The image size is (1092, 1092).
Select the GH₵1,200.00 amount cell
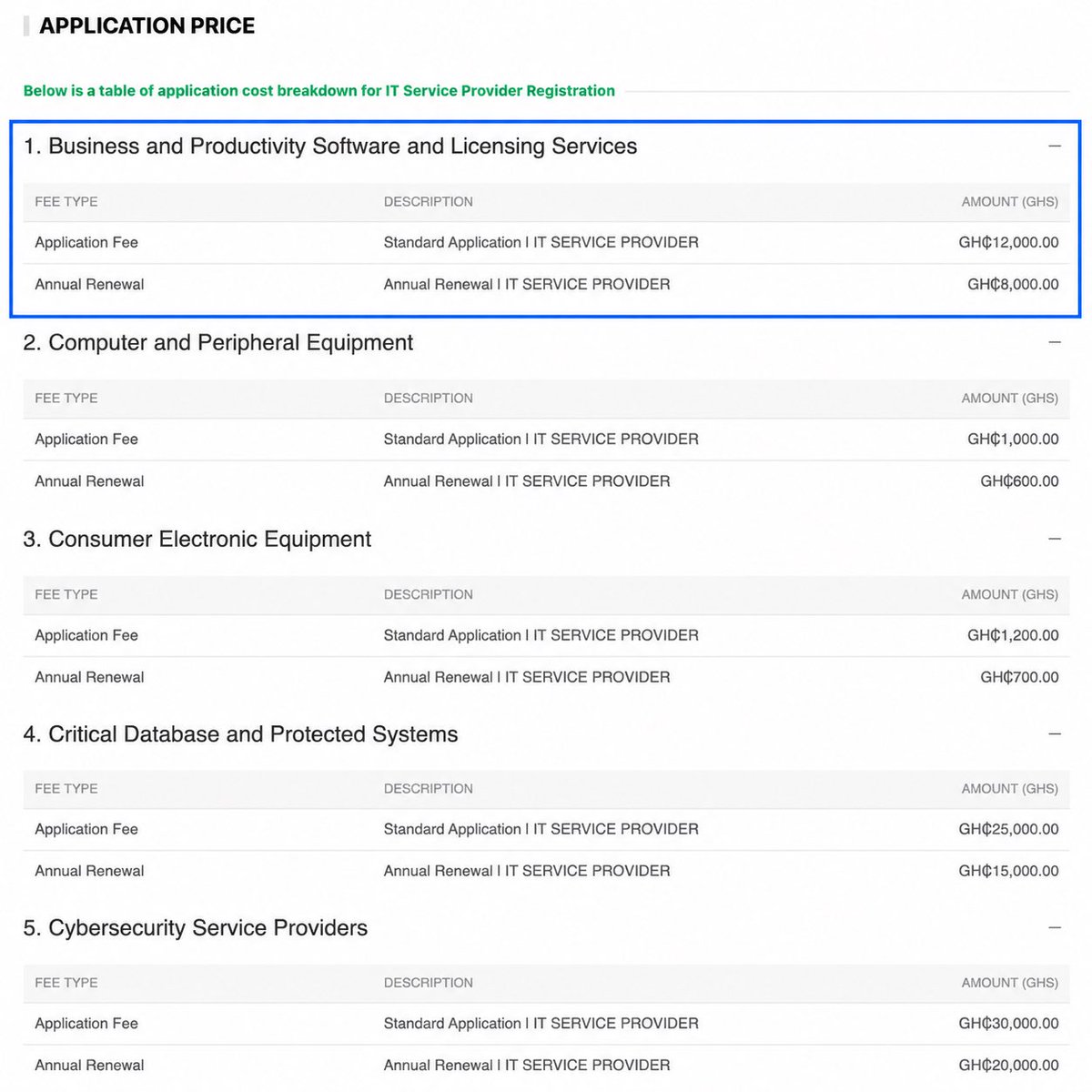(x=1013, y=635)
